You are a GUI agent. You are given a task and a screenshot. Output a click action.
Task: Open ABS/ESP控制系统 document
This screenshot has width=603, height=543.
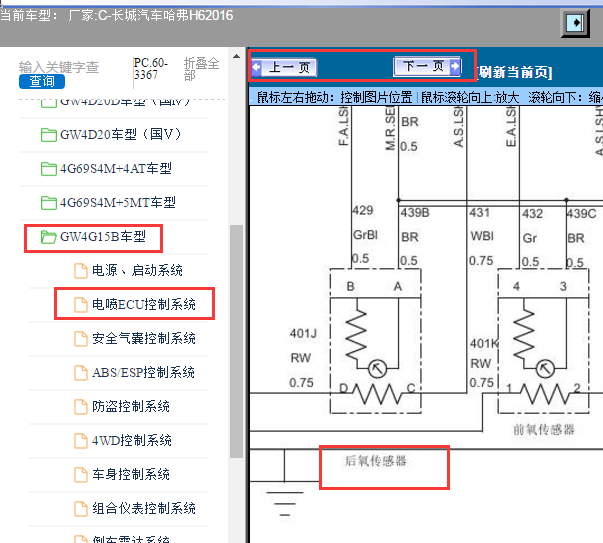click(x=143, y=372)
